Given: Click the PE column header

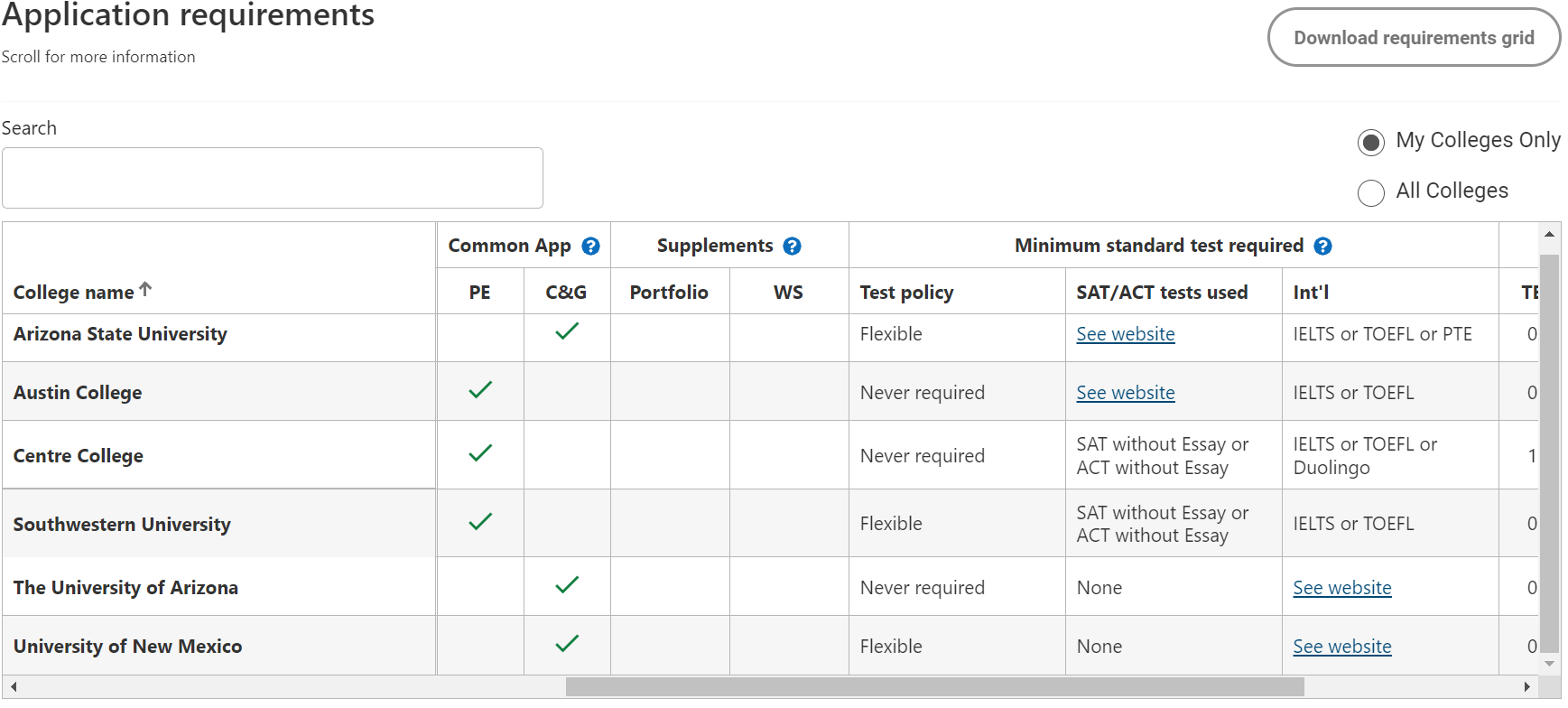Looking at the screenshot, I should point(479,293).
